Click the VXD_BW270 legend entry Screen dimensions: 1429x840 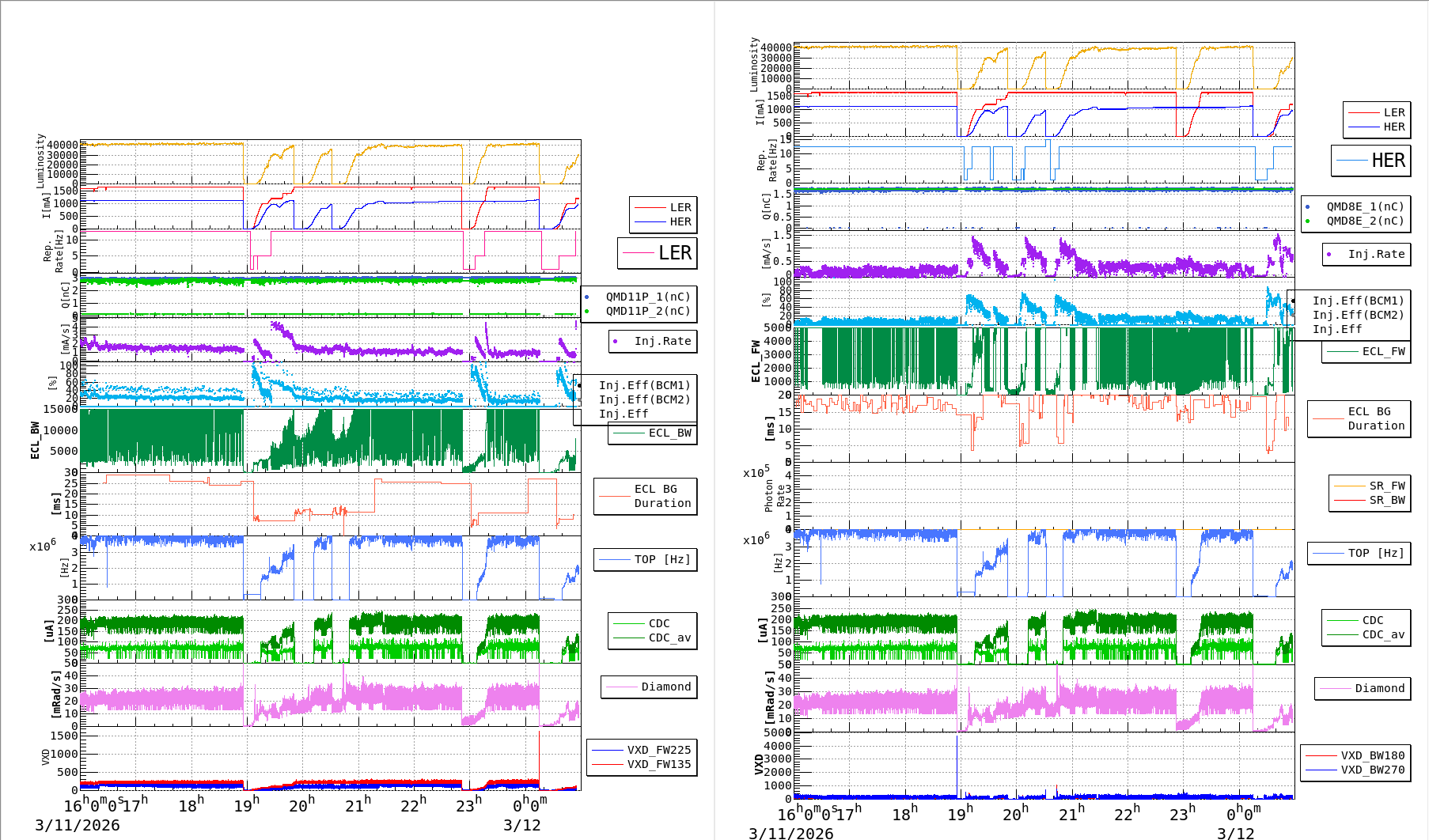click(1372, 770)
